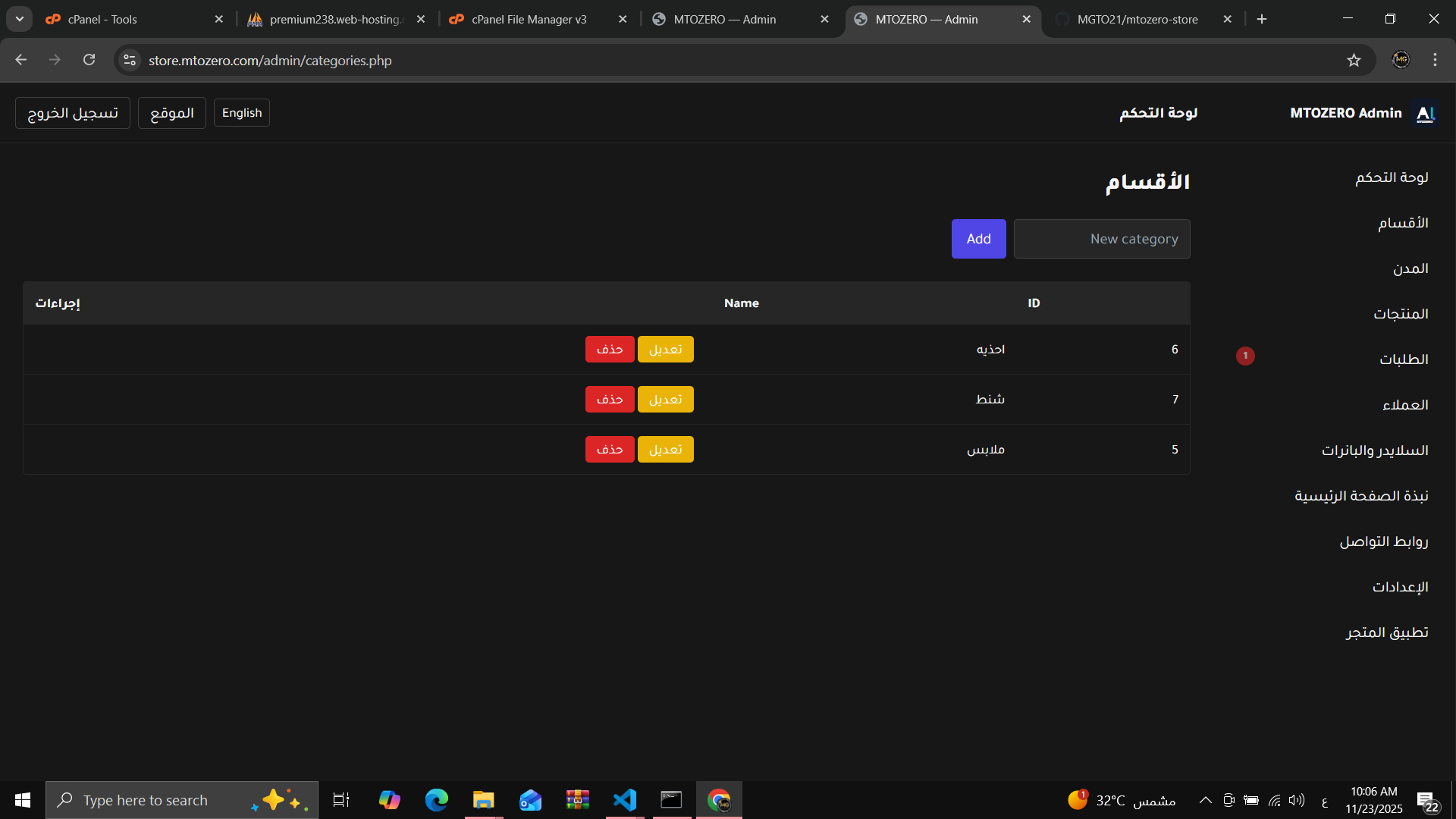Screen dimensions: 1456x819
Task: Edit the category with ID 6
Action: tap(665, 350)
